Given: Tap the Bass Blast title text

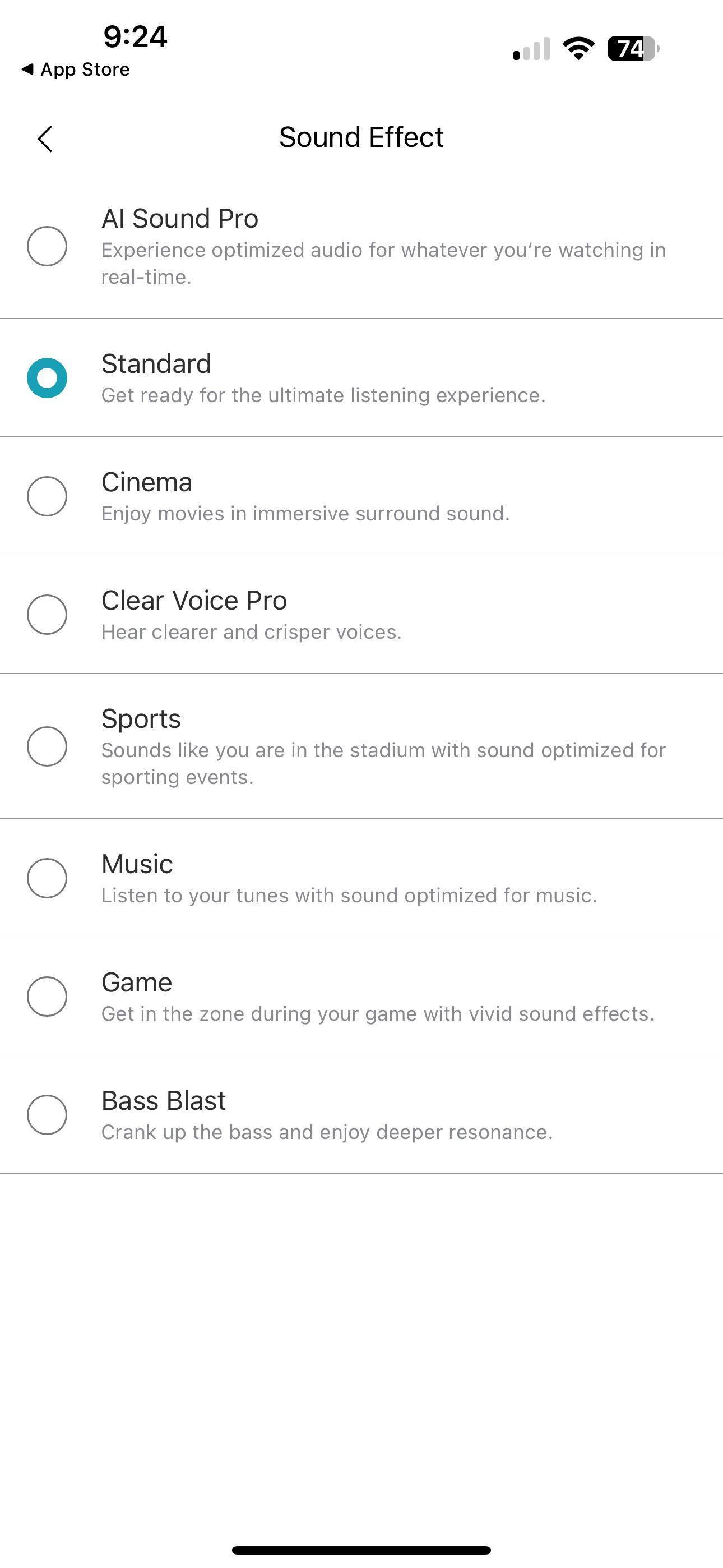Looking at the screenshot, I should tap(163, 1100).
